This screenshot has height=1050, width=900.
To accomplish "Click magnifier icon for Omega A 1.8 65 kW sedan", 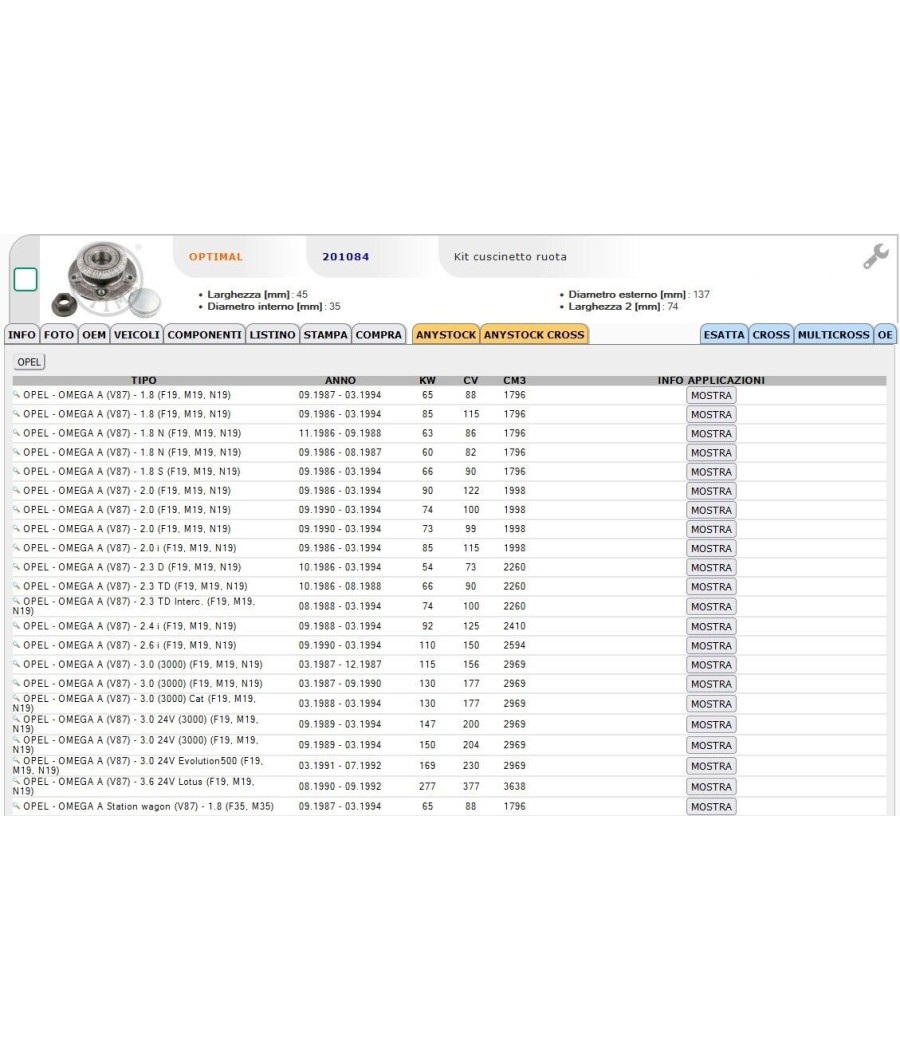I will coord(17,394).
